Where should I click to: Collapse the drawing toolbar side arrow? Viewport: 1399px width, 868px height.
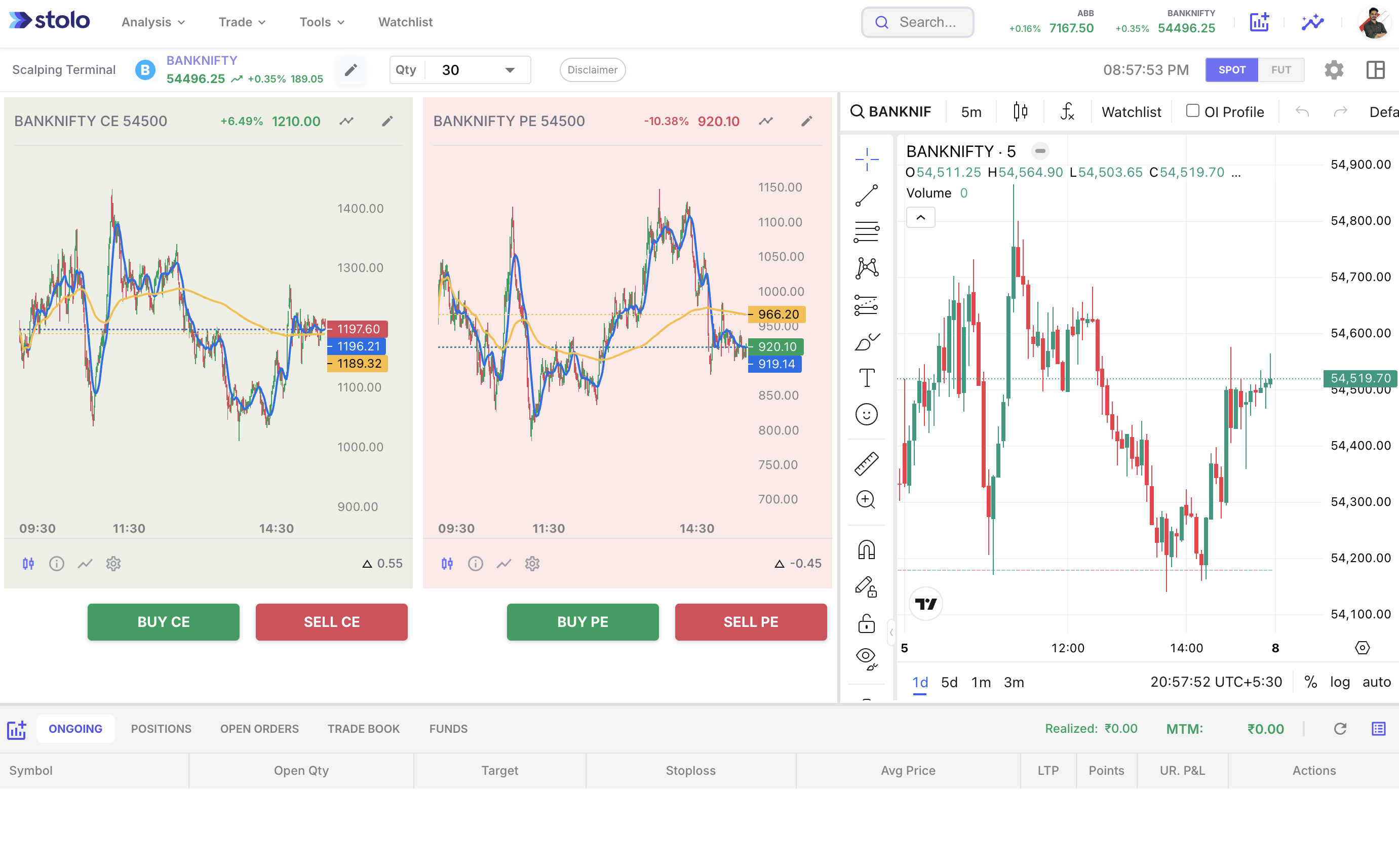[x=891, y=633]
